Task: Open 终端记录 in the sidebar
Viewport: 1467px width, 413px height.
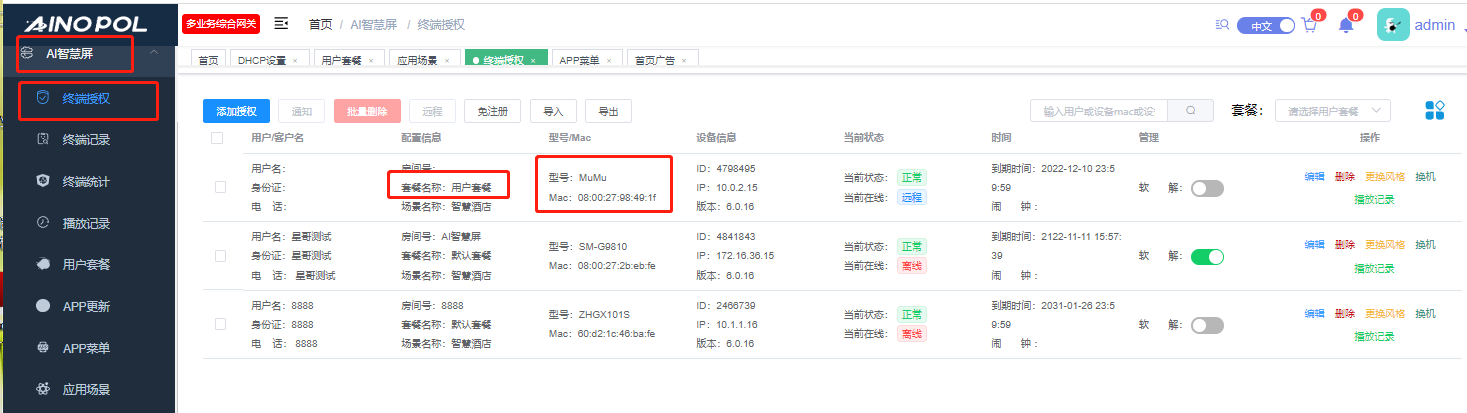Action: tap(86, 140)
